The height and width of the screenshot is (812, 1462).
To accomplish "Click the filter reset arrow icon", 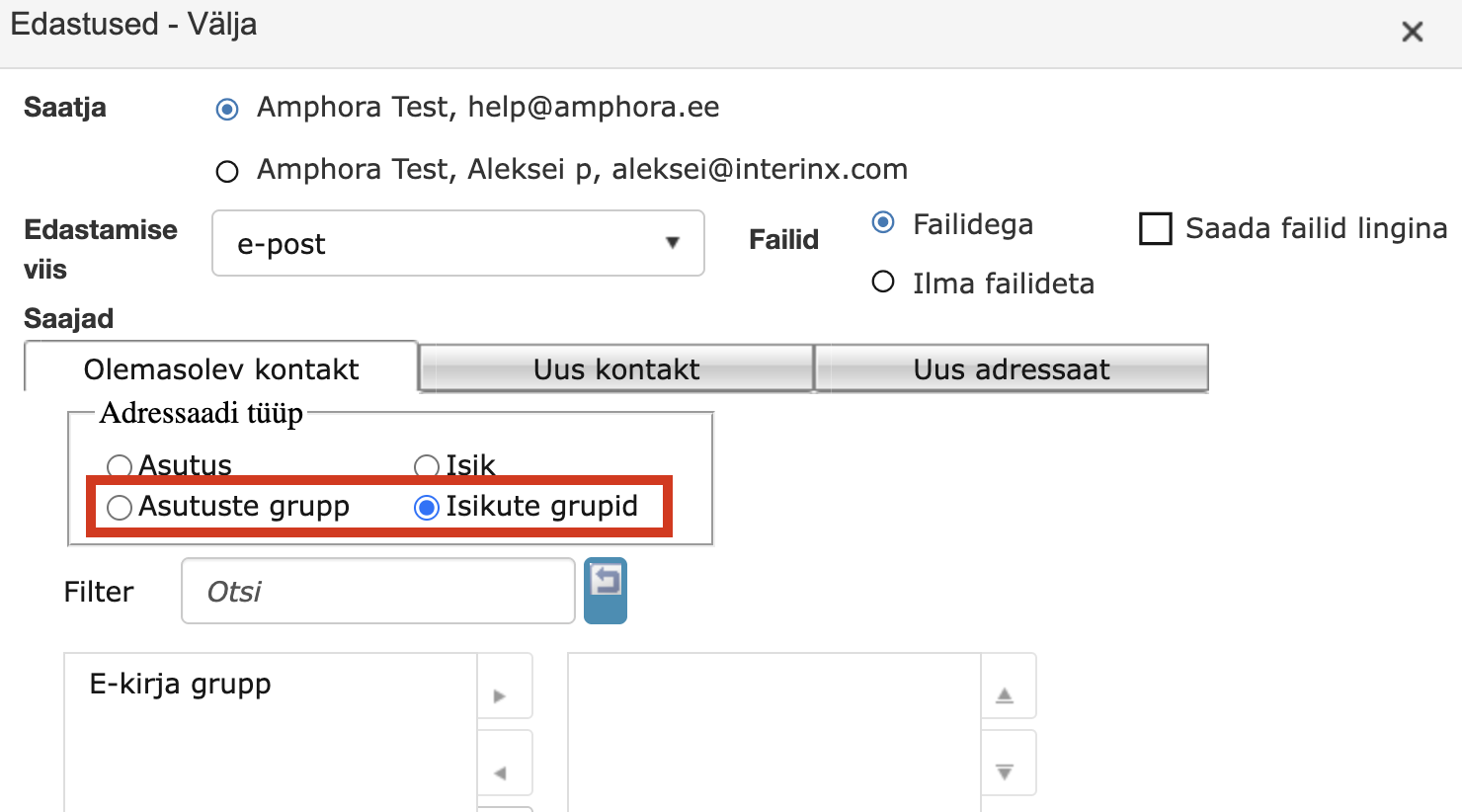I will pyautogui.click(x=606, y=590).
